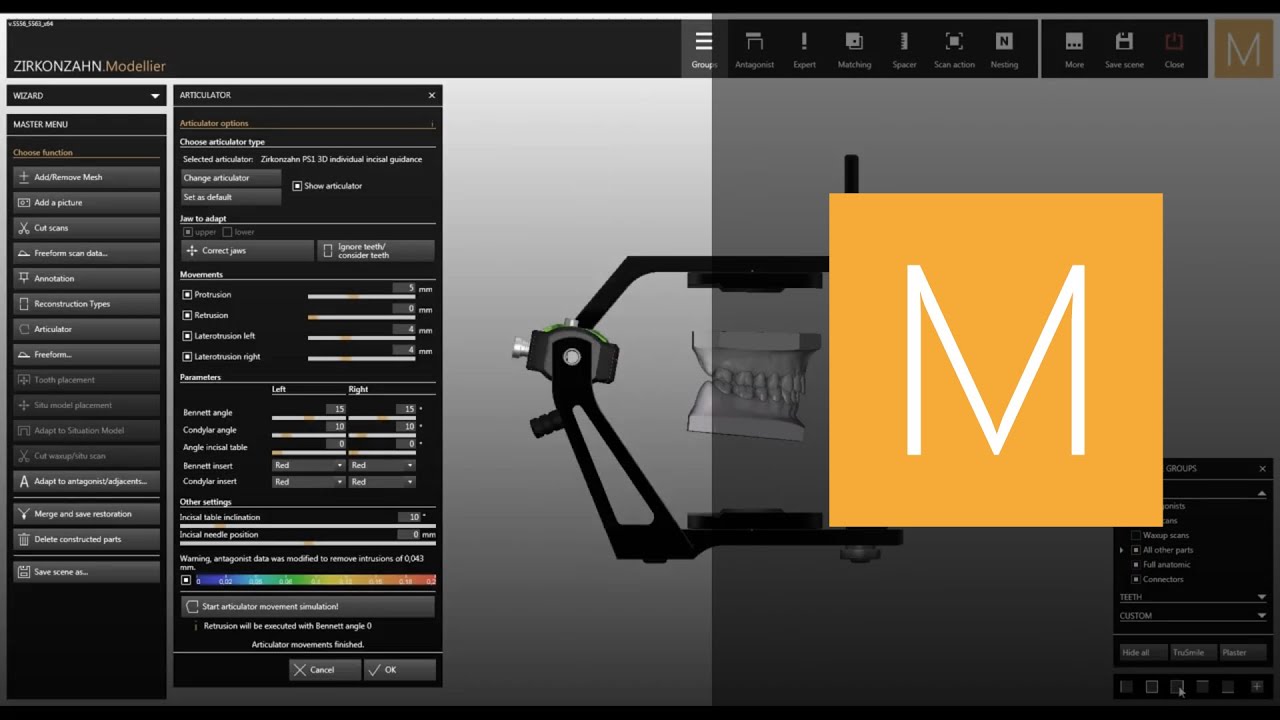Click the Protrusion value field
The image size is (1280, 720).
tap(404, 288)
